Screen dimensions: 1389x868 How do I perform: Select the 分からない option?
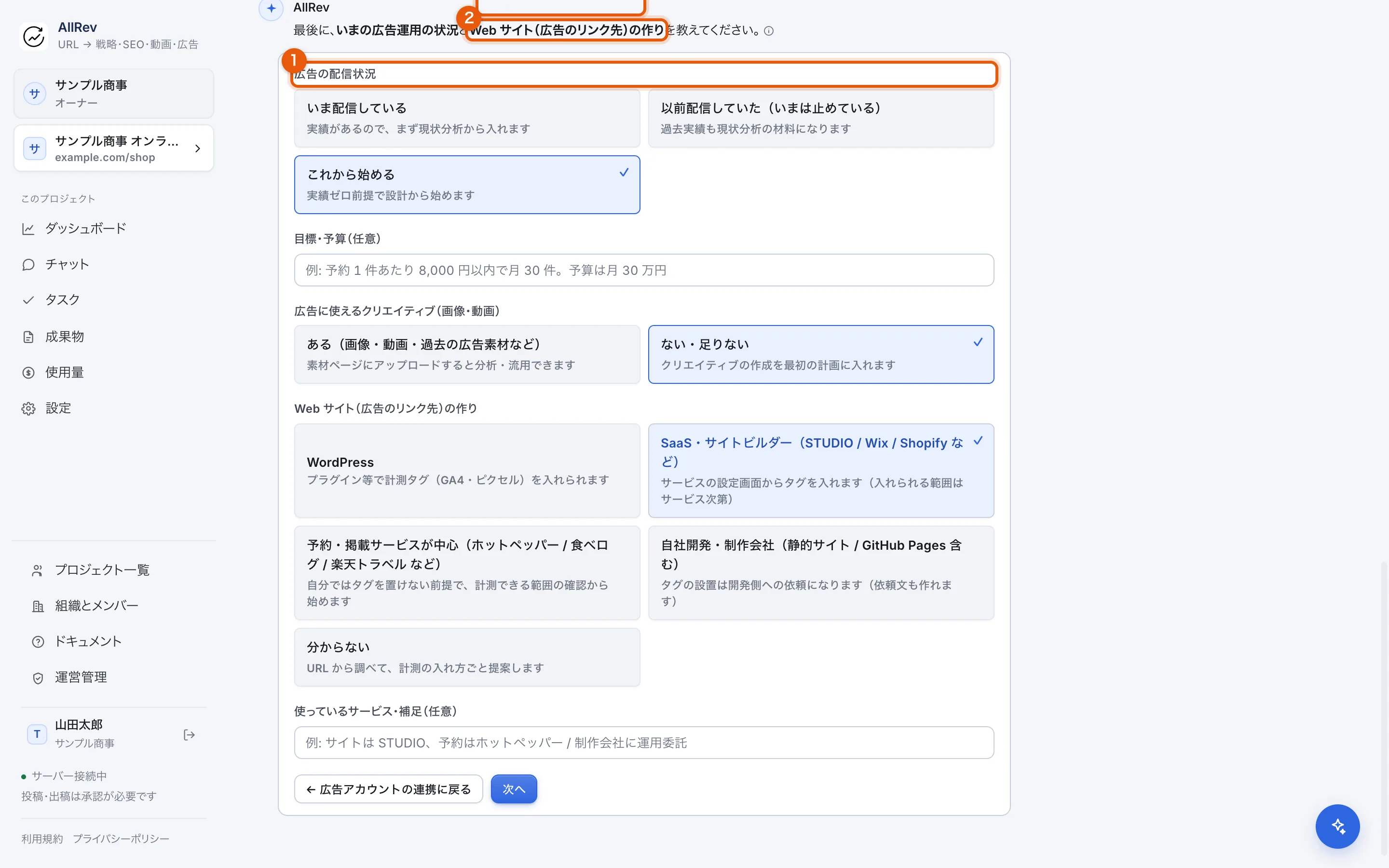point(467,657)
